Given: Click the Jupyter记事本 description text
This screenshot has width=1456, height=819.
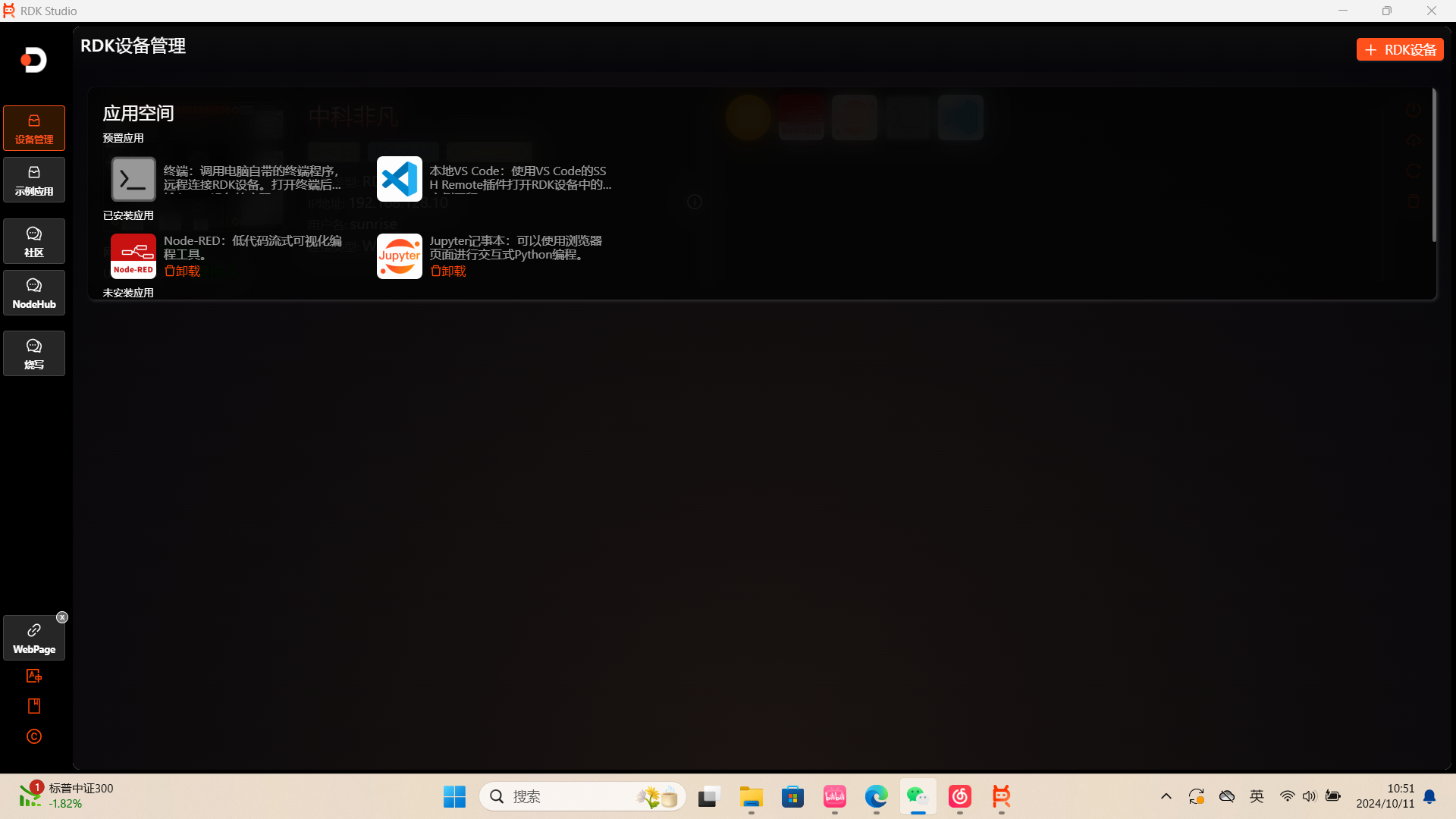Looking at the screenshot, I should 516,248.
